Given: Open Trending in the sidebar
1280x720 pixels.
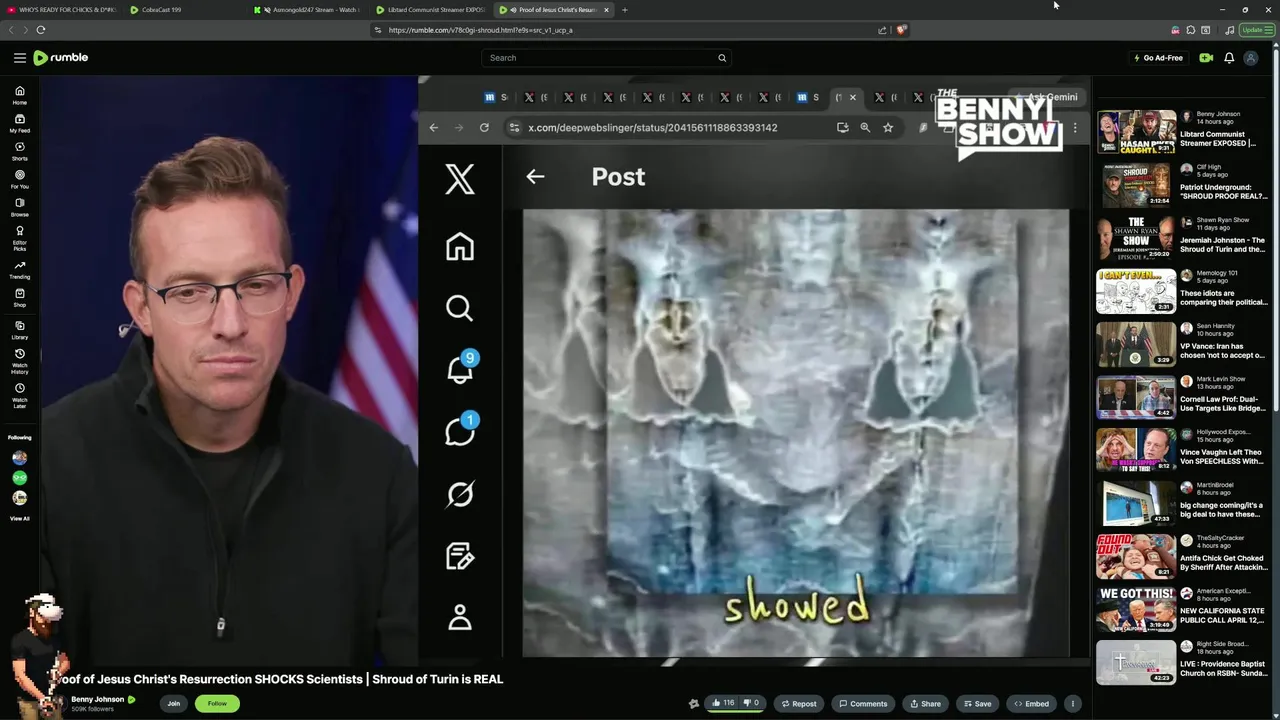Looking at the screenshot, I should click(x=19, y=269).
